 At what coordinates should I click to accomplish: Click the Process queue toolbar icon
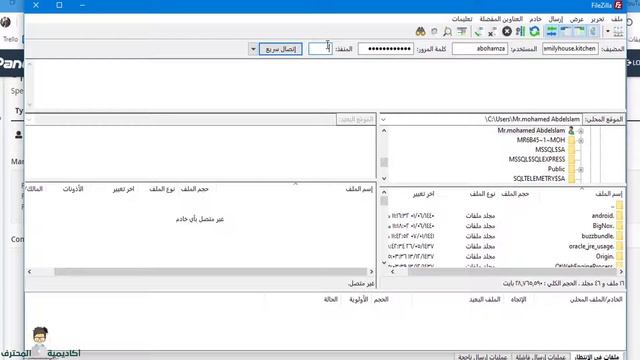pos(520,31)
